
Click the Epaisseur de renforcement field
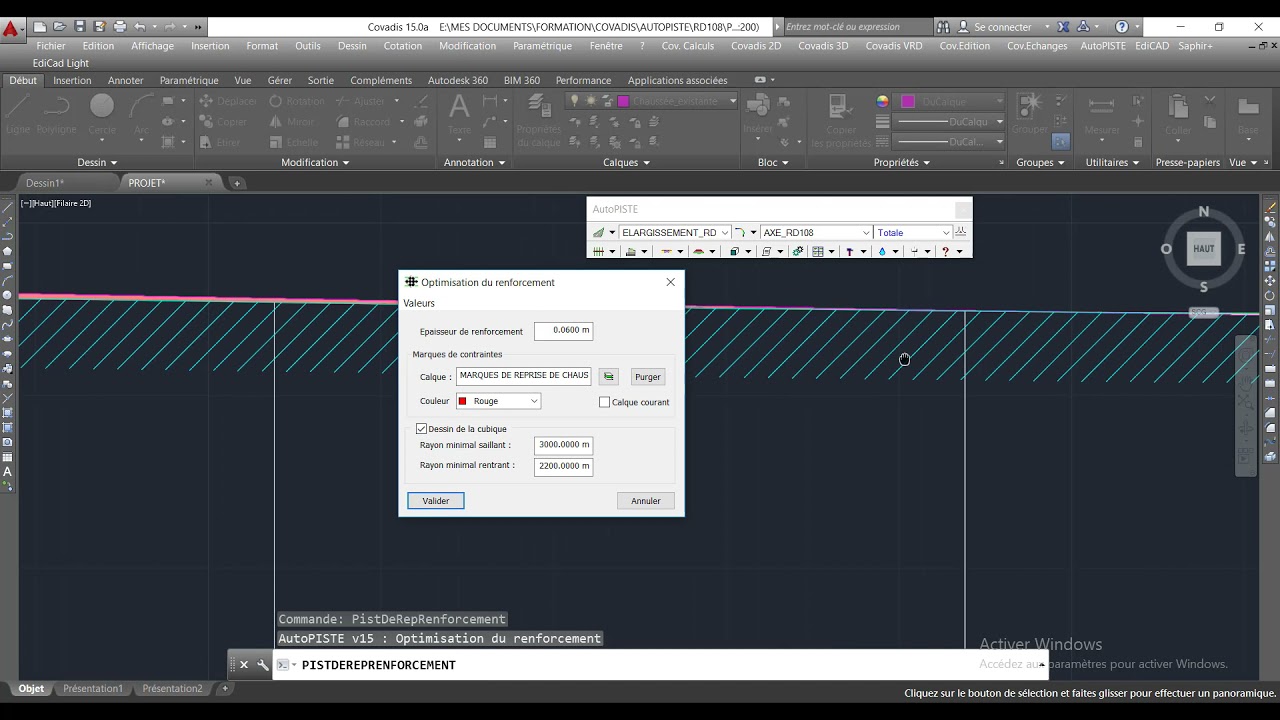(563, 331)
